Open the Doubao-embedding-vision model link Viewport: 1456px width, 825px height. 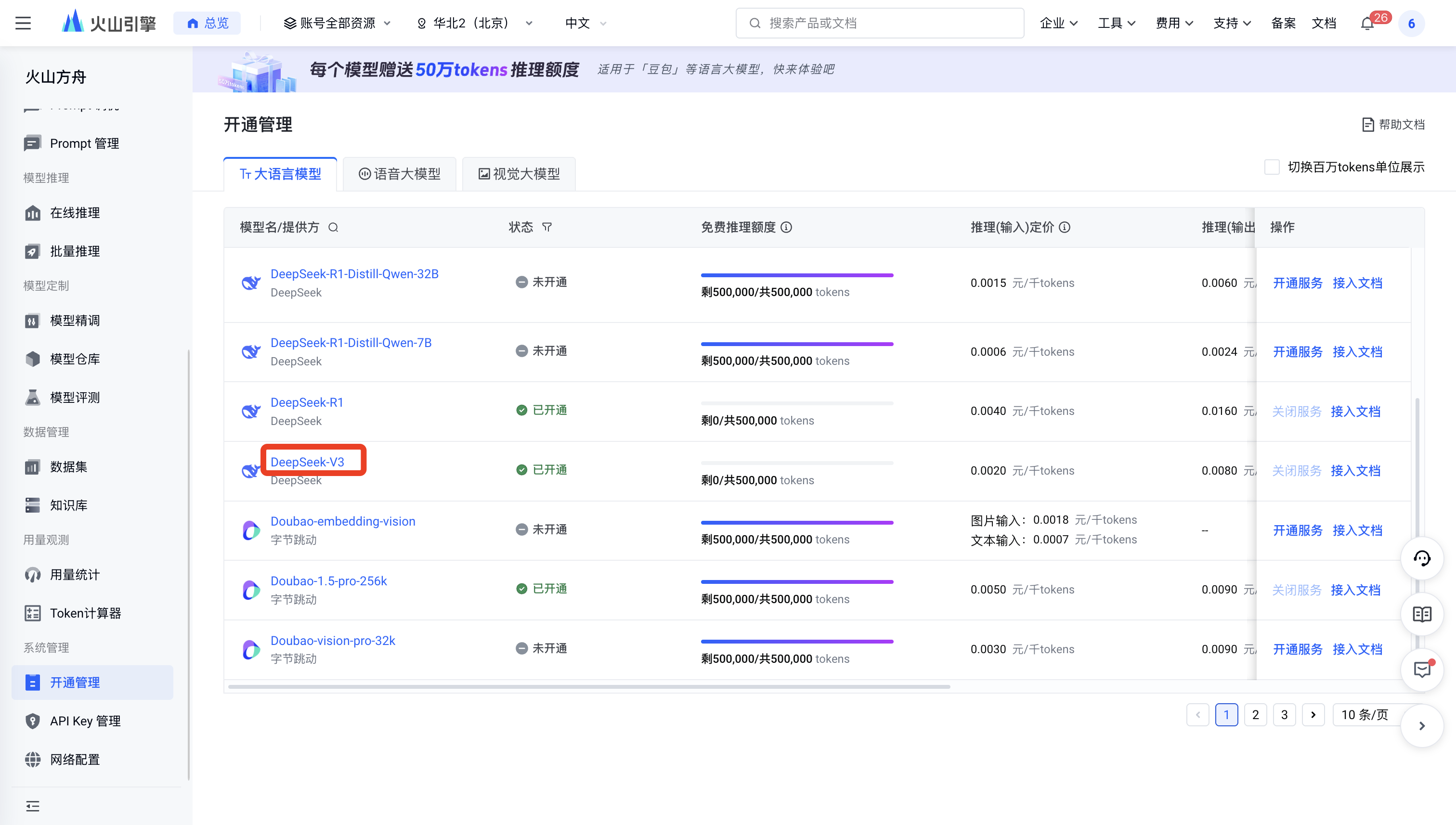point(343,521)
